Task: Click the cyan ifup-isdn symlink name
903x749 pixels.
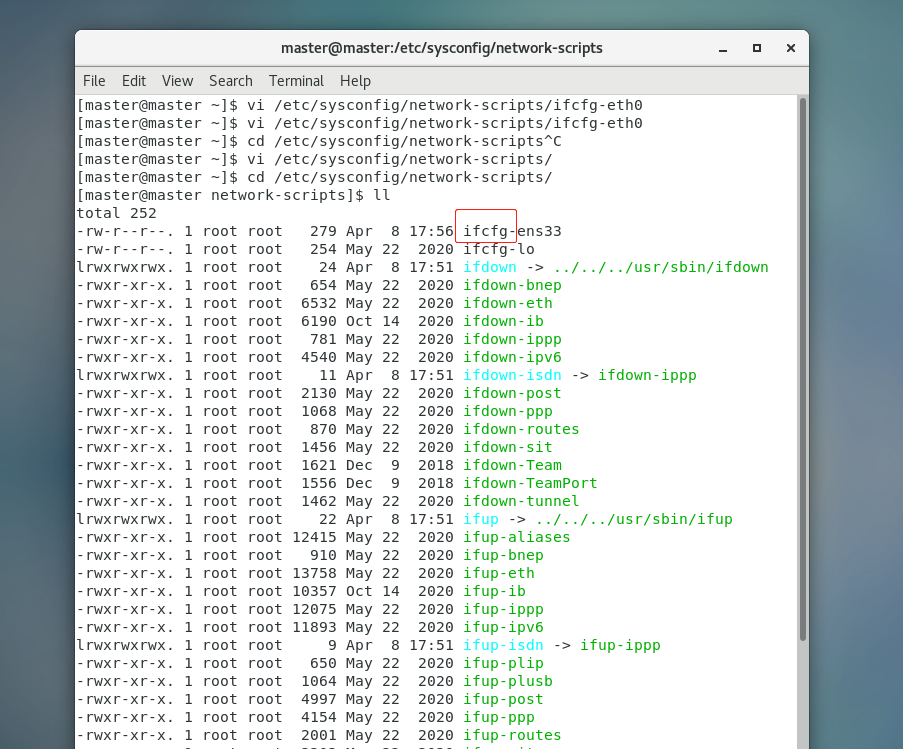Action: 503,645
